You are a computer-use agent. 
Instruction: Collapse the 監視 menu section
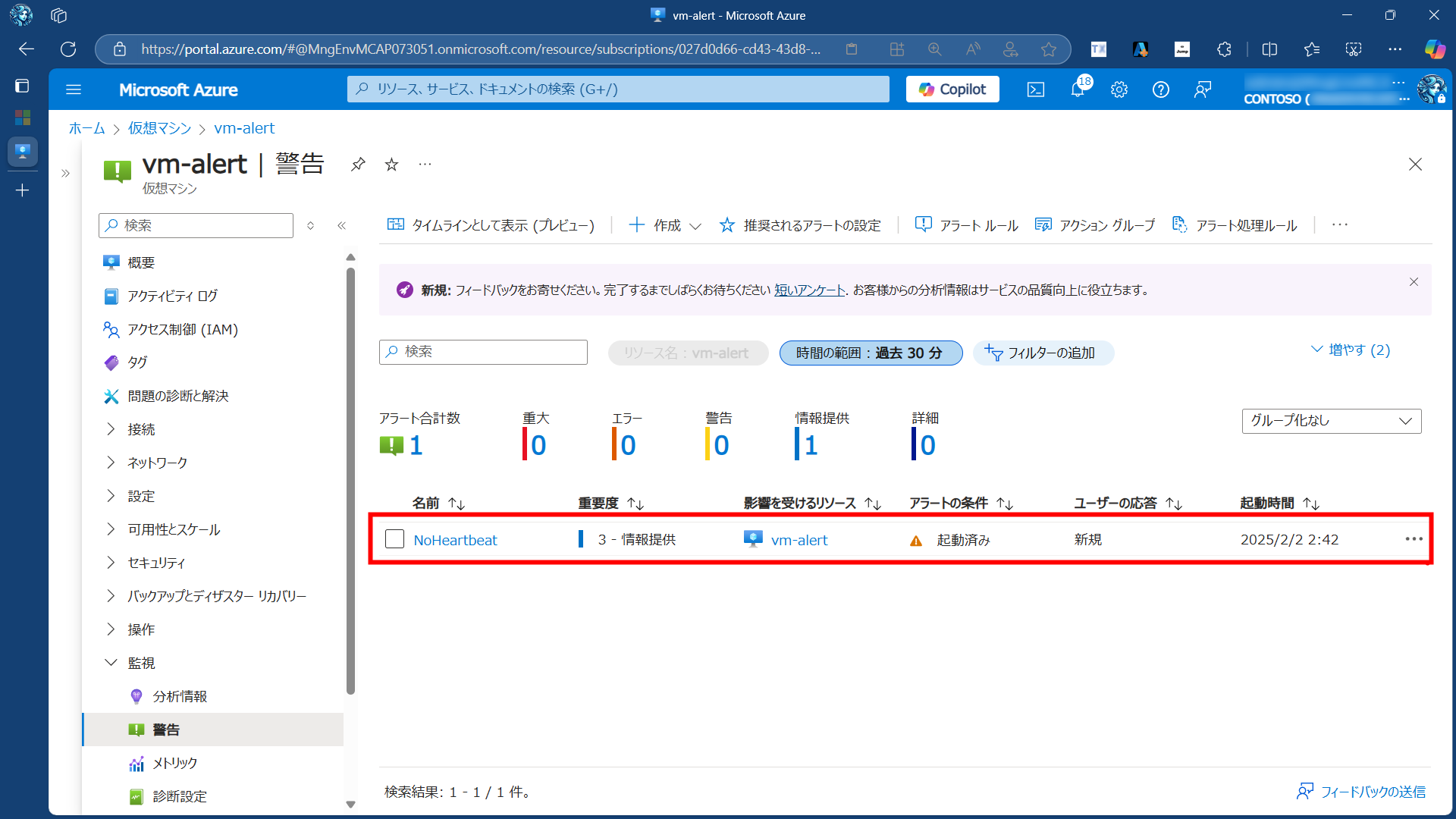pyautogui.click(x=141, y=663)
